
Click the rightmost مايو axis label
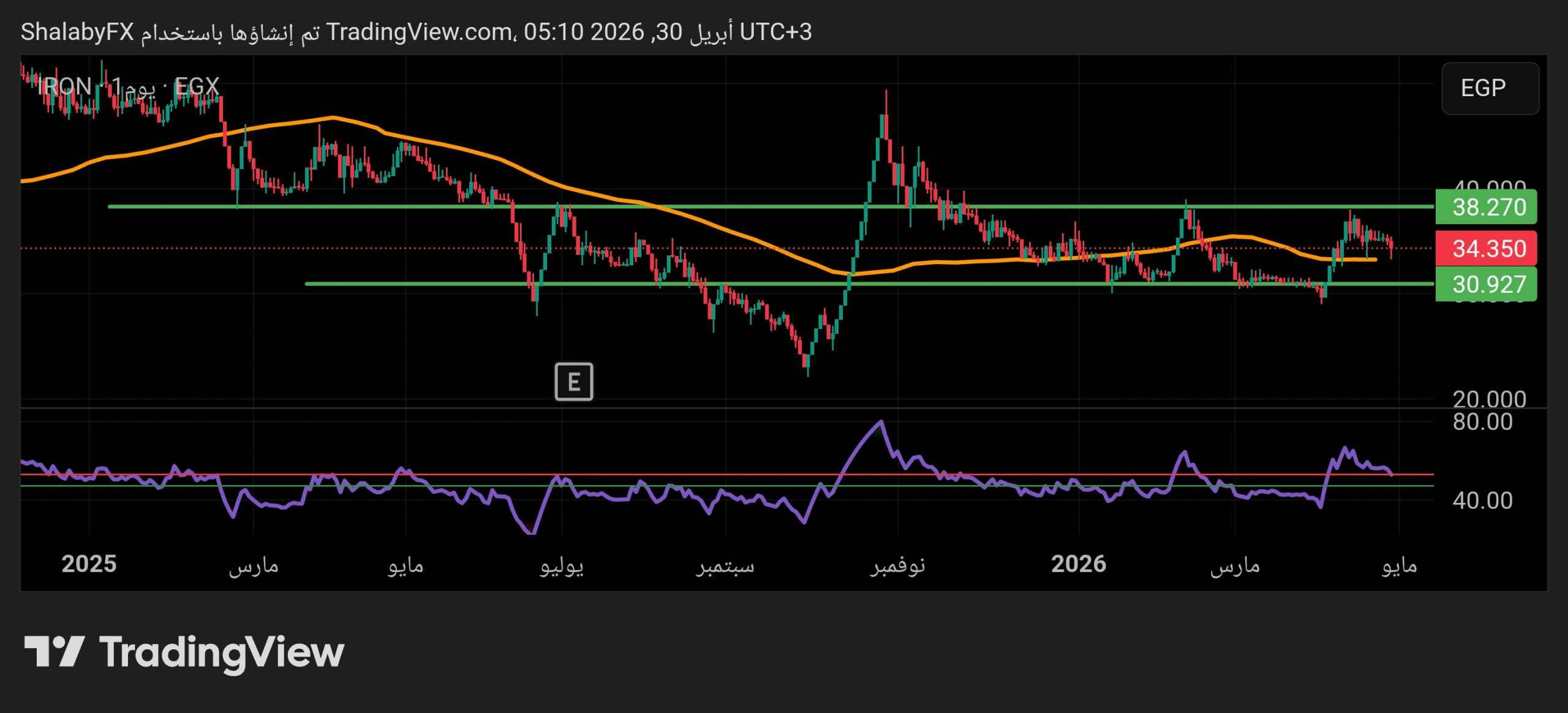pos(1399,565)
